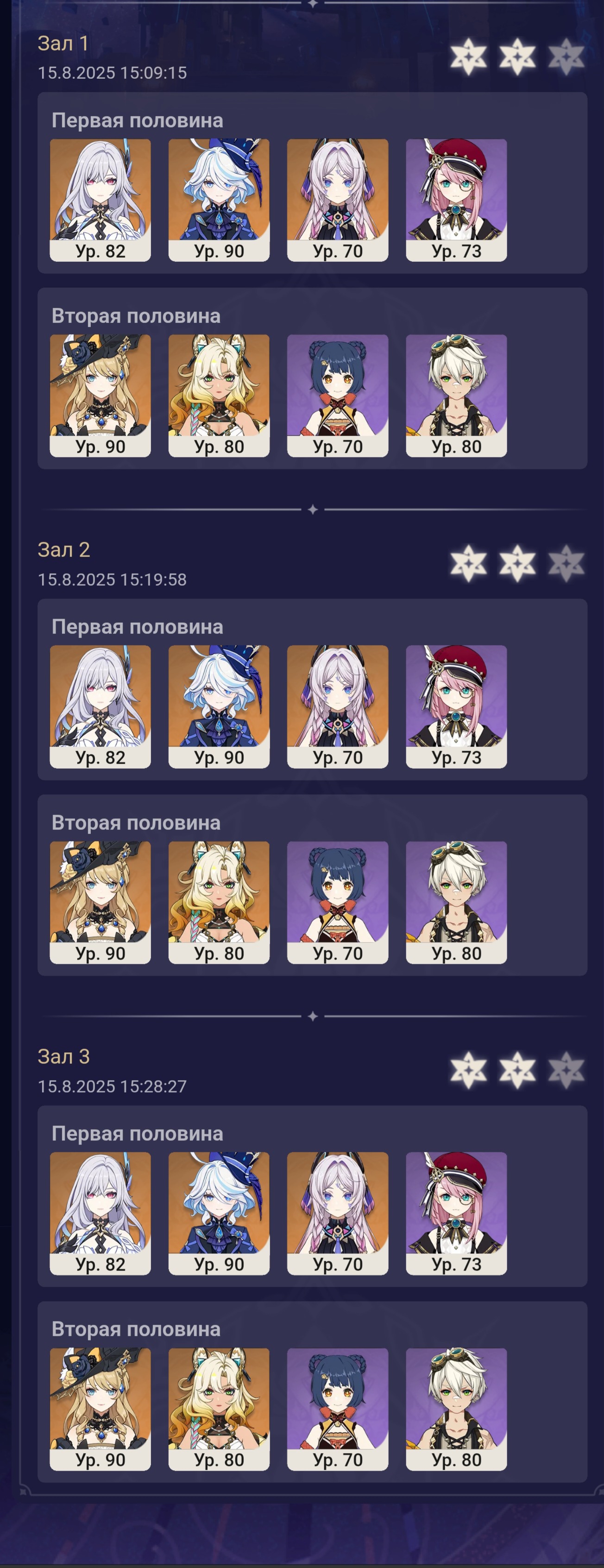This screenshot has width=604, height=1568.
Task: Click the middle star of Зал 2
Action: click(x=518, y=563)
